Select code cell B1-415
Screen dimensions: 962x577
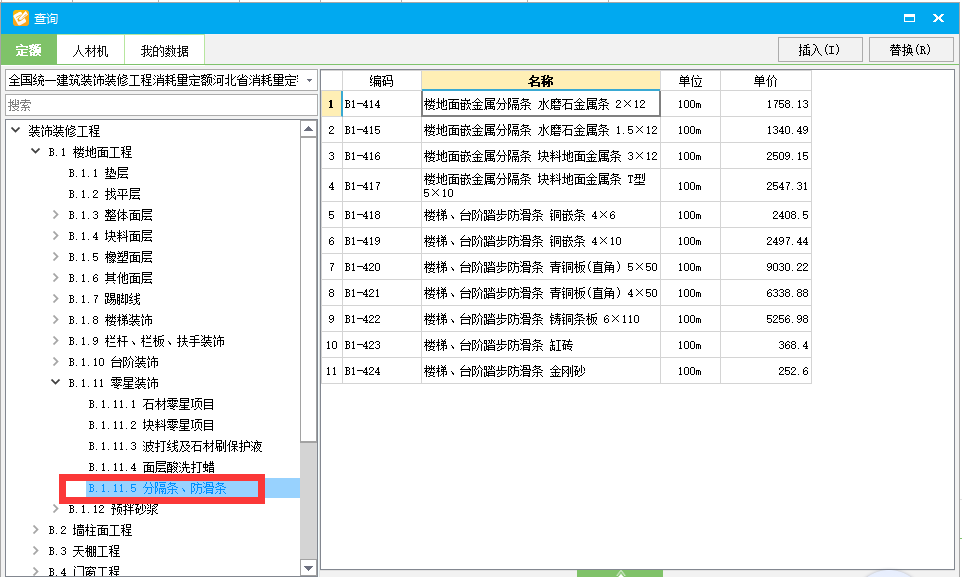pos(382,130)
